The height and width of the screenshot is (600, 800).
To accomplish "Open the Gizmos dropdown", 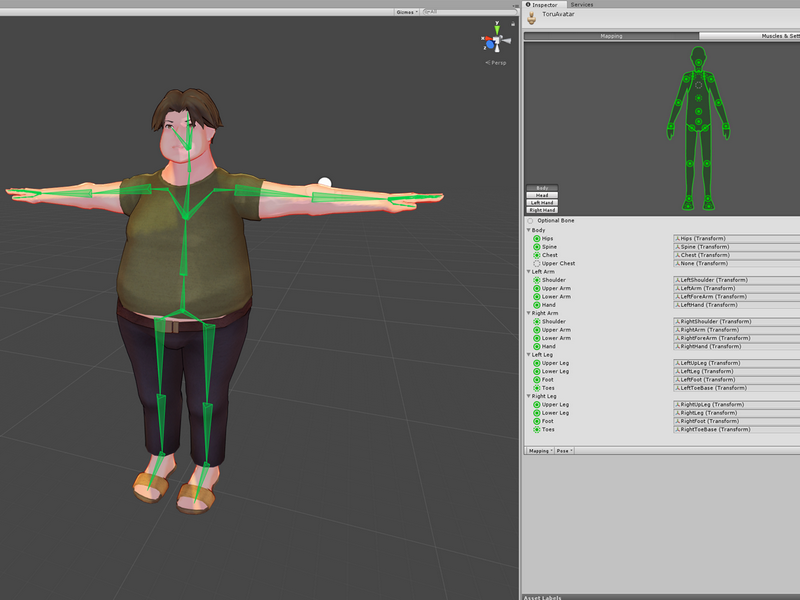I will pyautogui.click(x=407, y=12).
